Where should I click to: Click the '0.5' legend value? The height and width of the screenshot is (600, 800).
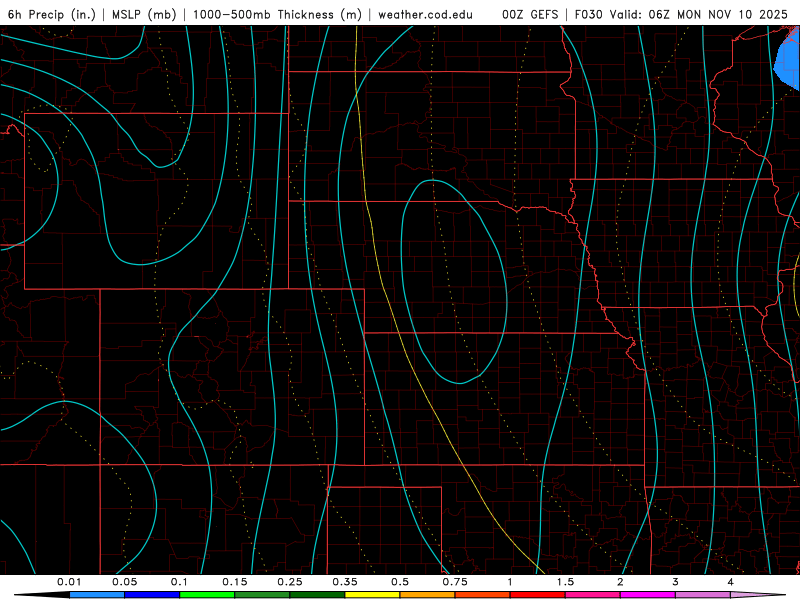coord(400,582)
